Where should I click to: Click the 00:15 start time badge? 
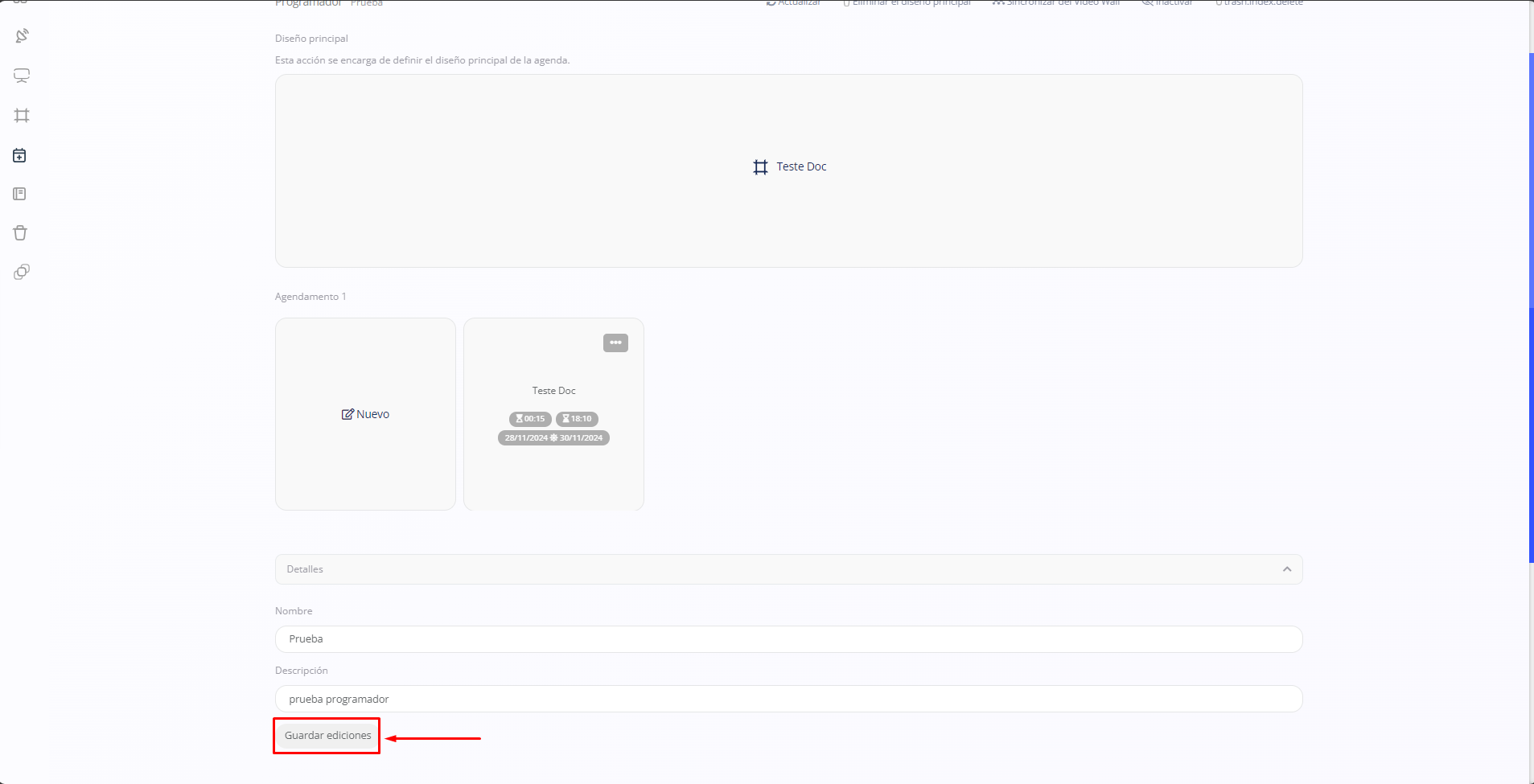point(530,419)
